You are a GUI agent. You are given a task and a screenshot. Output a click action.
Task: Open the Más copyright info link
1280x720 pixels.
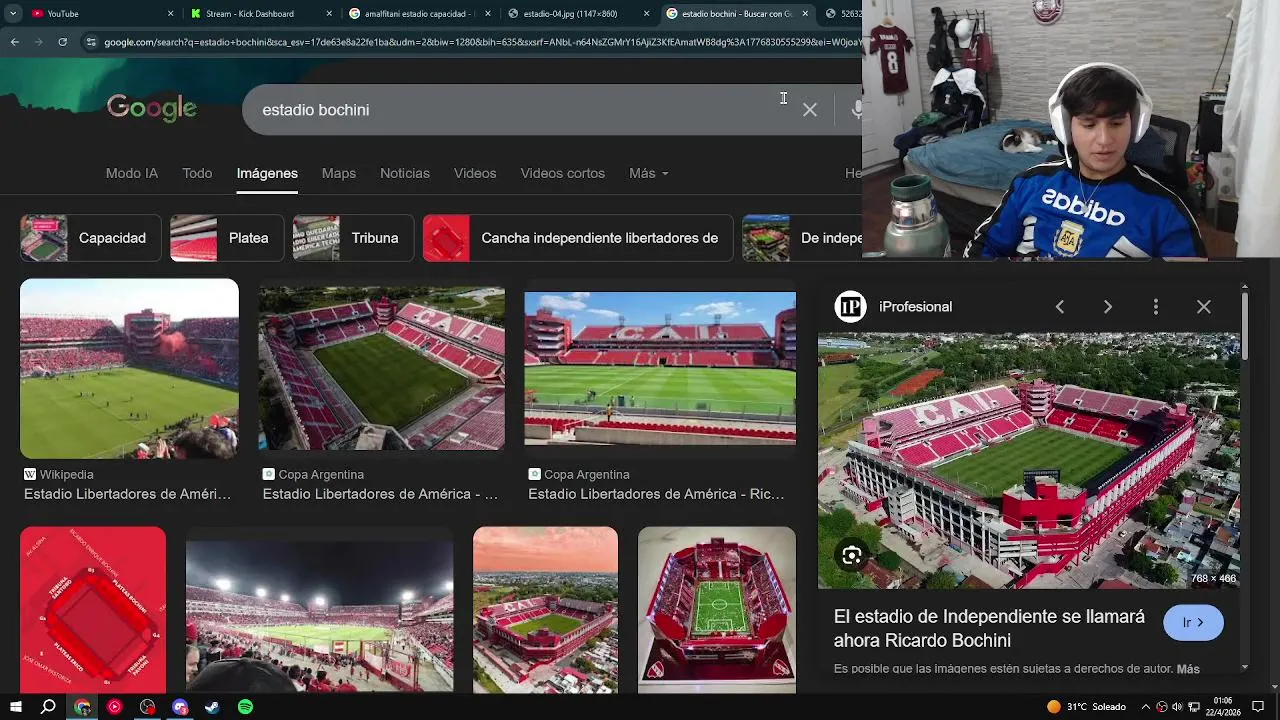1188,669
